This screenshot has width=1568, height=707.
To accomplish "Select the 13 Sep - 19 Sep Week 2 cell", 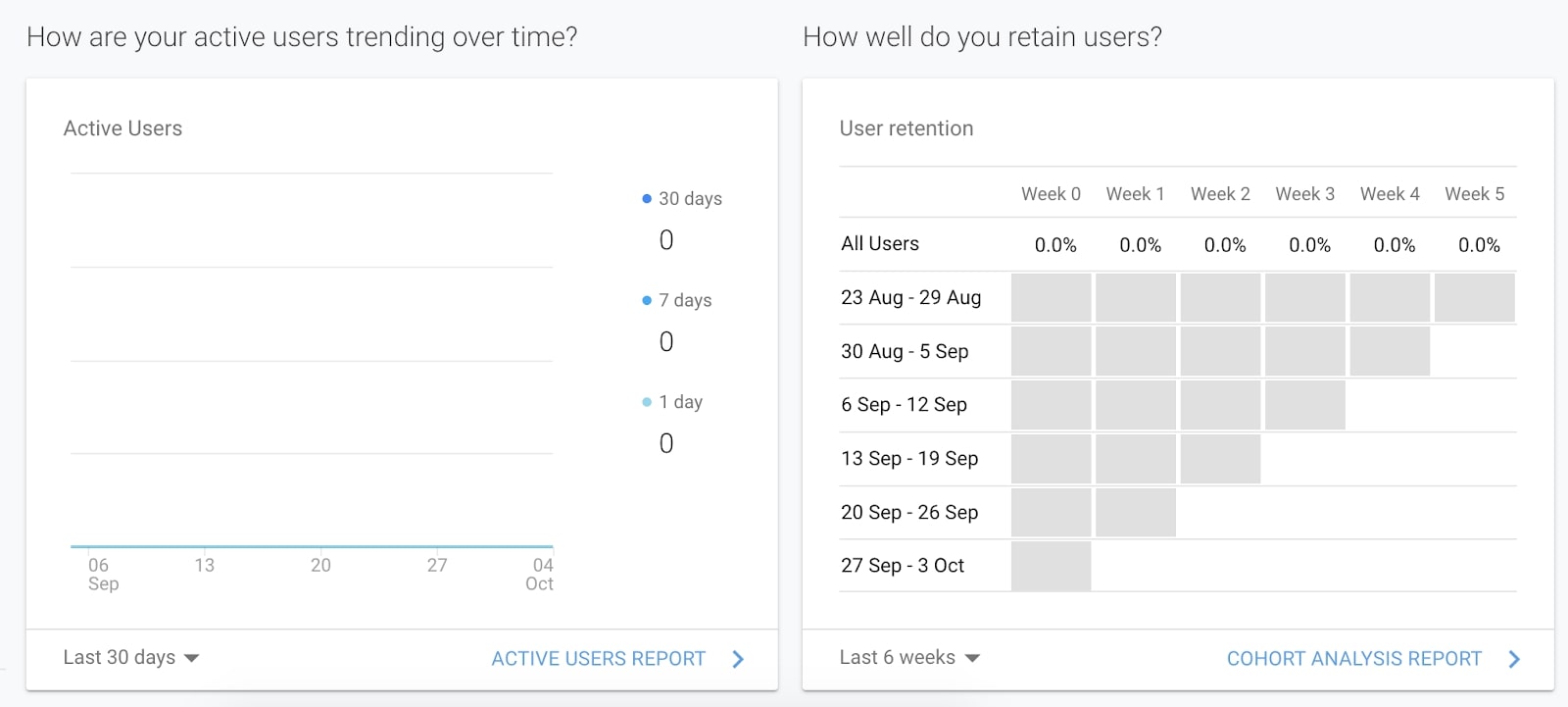I will point(1220,459).
